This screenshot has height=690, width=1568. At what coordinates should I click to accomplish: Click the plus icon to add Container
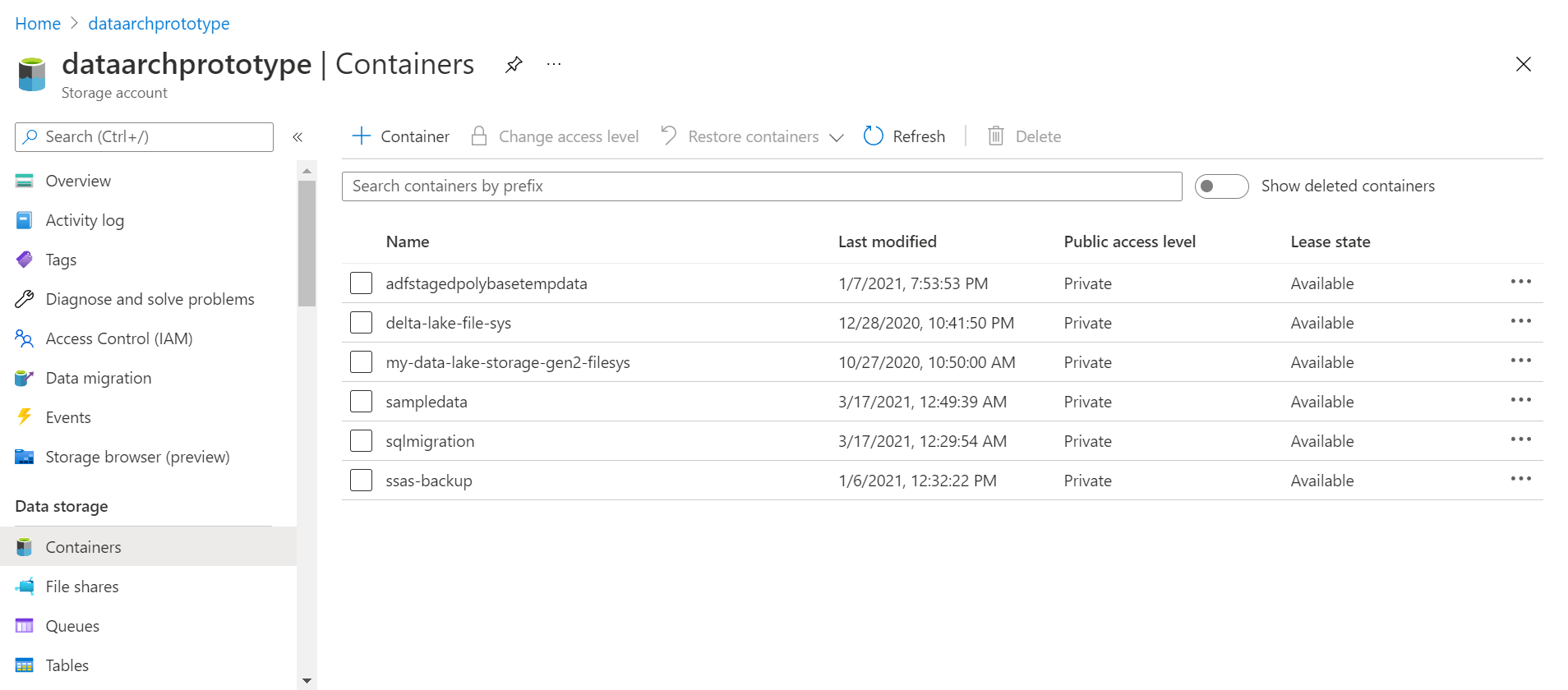point(362,136)
